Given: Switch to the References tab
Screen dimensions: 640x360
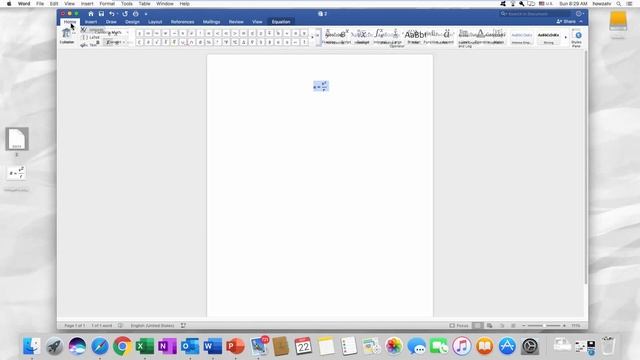Looking at the screenshot, I should [182, 22].
